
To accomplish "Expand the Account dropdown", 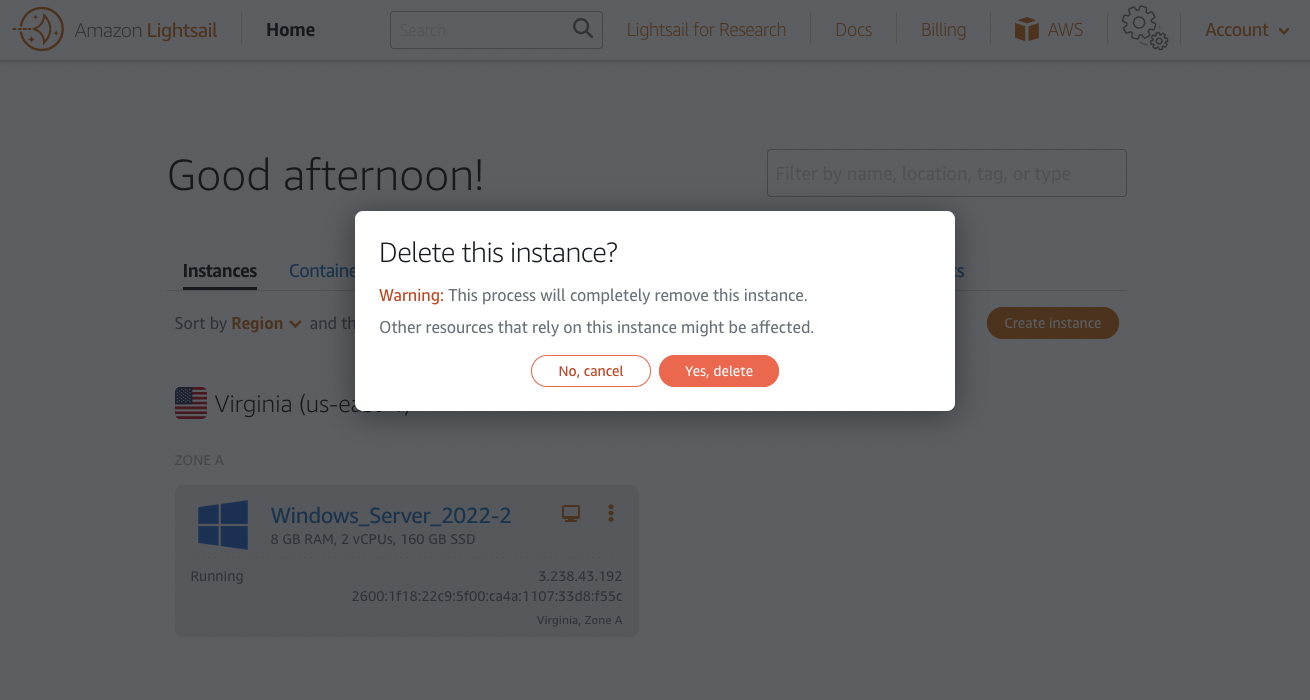I will (1247, 30).
